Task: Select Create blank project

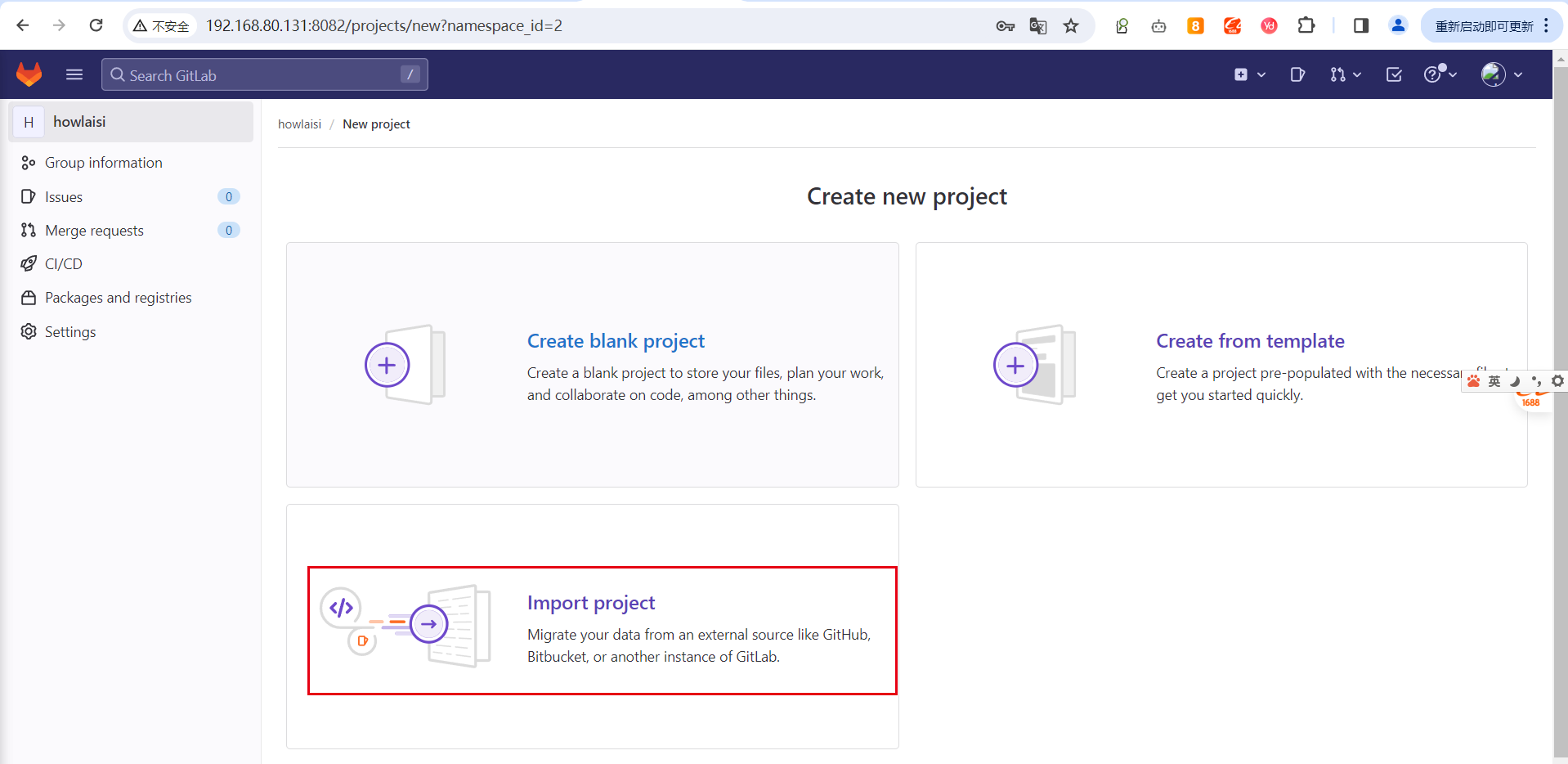Action: 616,341
